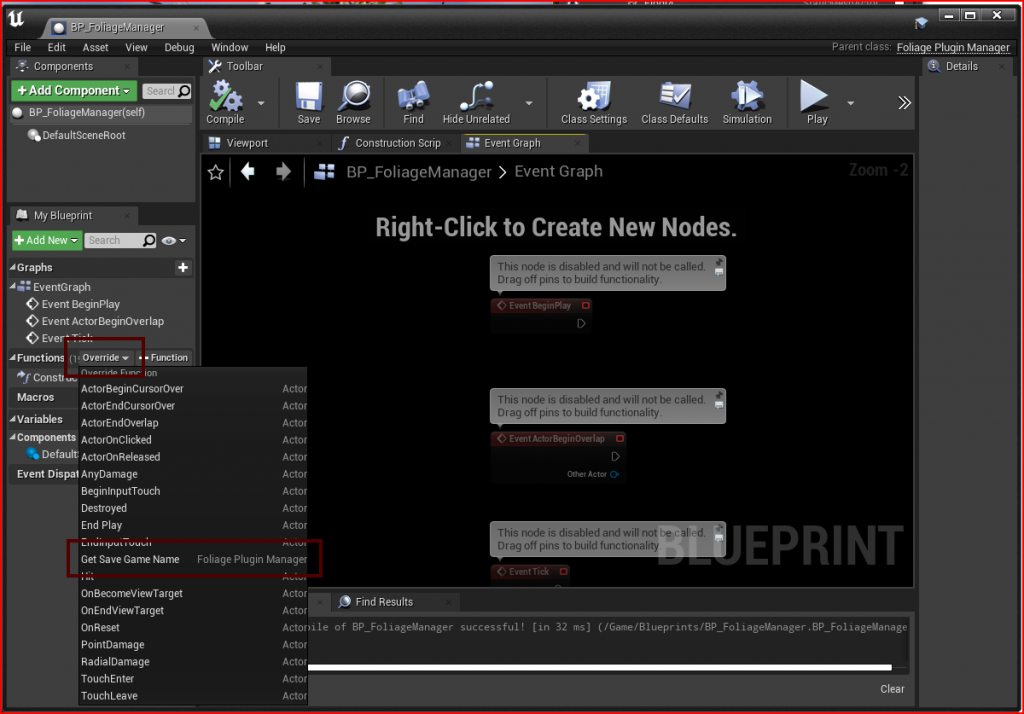Select Get Save Game Name override
1024x714 pixels.
click(x=193, y=559)
